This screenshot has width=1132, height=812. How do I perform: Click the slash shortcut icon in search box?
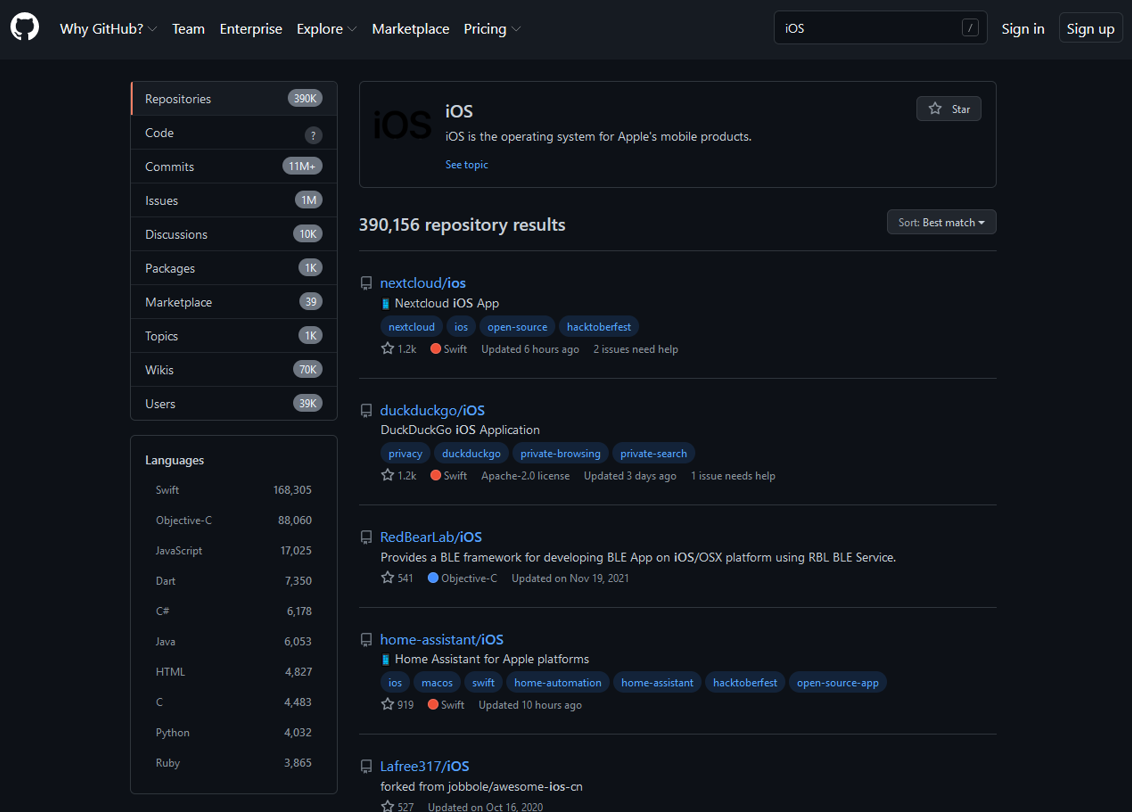[970, 28]
